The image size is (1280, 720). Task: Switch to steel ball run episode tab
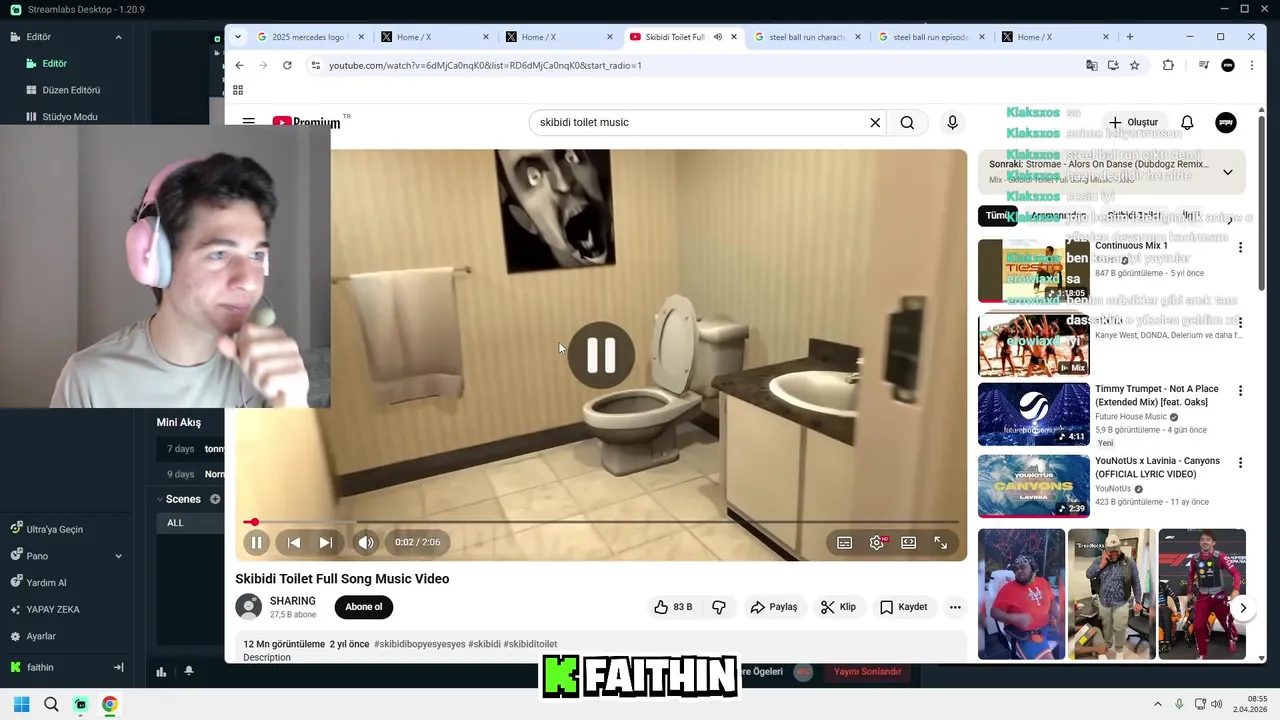[x=930, y=37]
